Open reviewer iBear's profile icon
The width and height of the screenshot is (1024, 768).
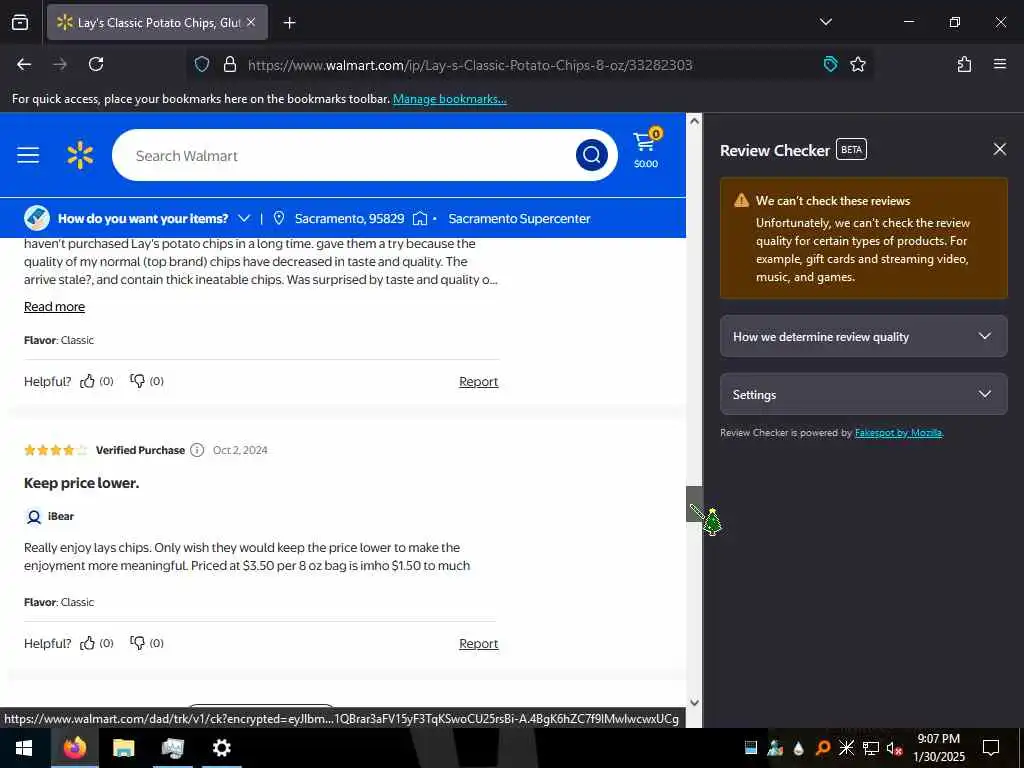33,517
